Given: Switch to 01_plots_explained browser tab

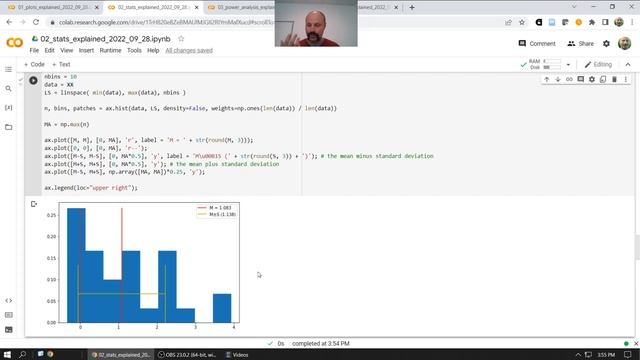Looking at the screenshot, I should click(52, 7).
